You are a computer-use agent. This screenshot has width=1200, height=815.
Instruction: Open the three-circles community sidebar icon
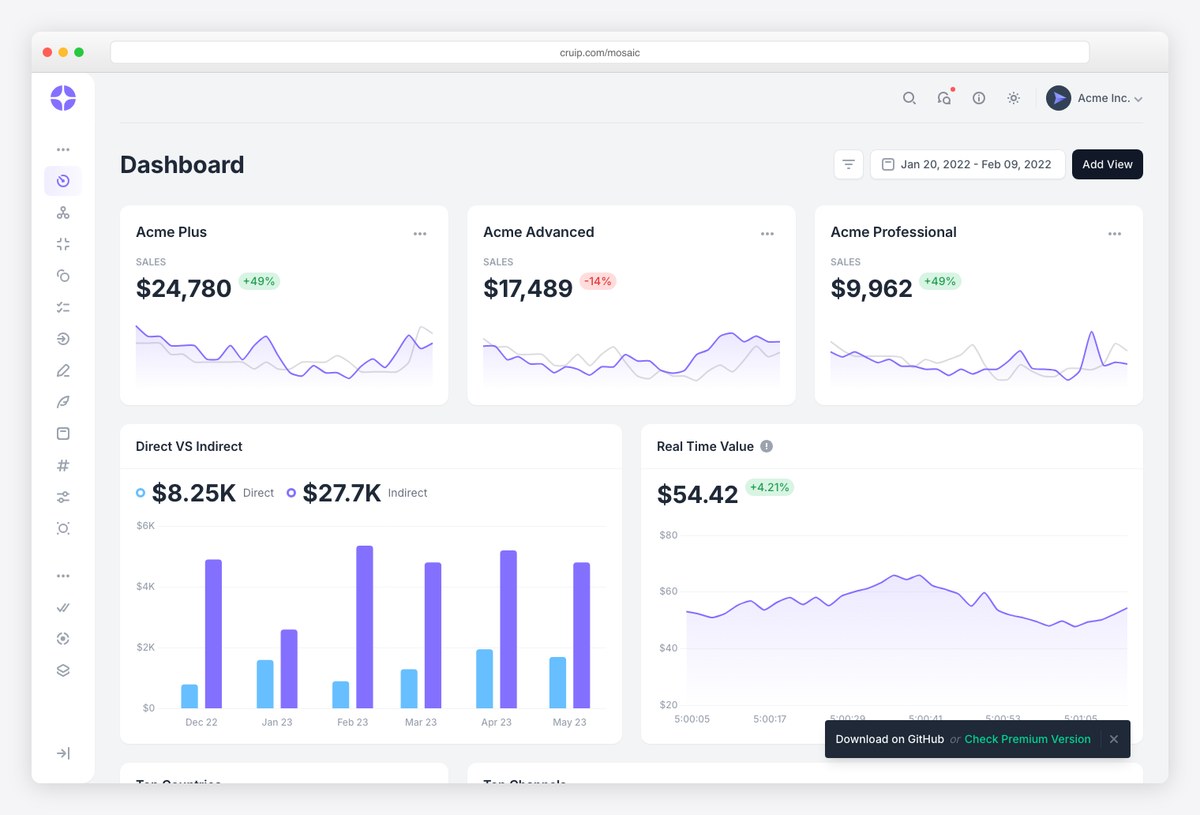click(x=63, y=213)
